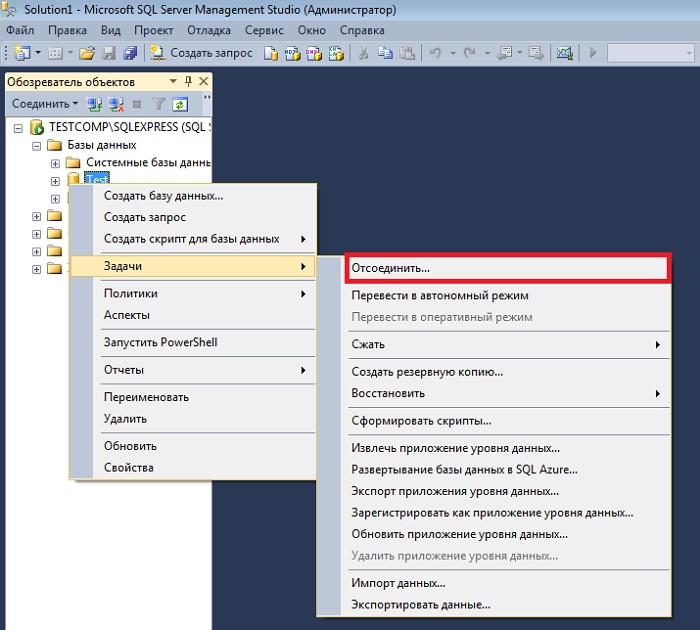Click the MDX query toolbar icon

pyautogui.click(x=292, y=53)
